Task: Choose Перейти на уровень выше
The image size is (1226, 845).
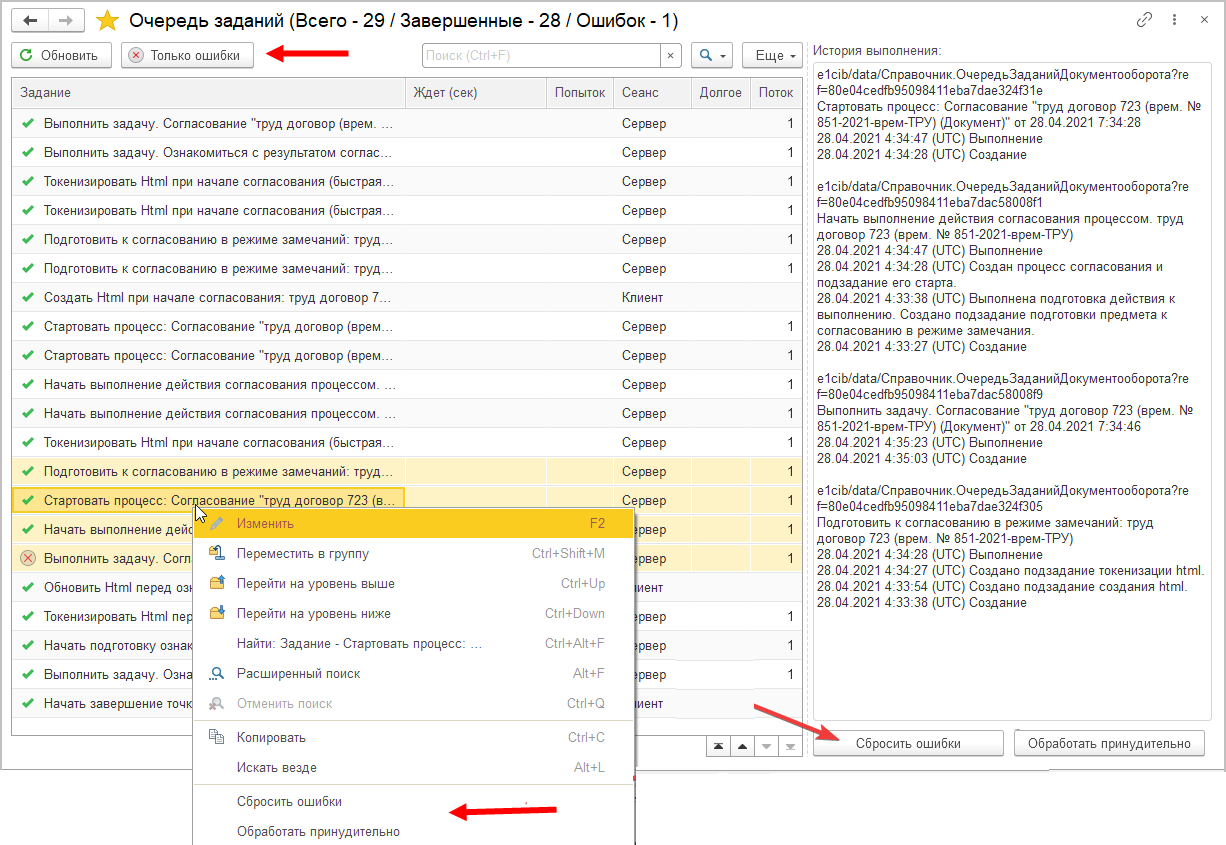Action: [x=414, y=583]
